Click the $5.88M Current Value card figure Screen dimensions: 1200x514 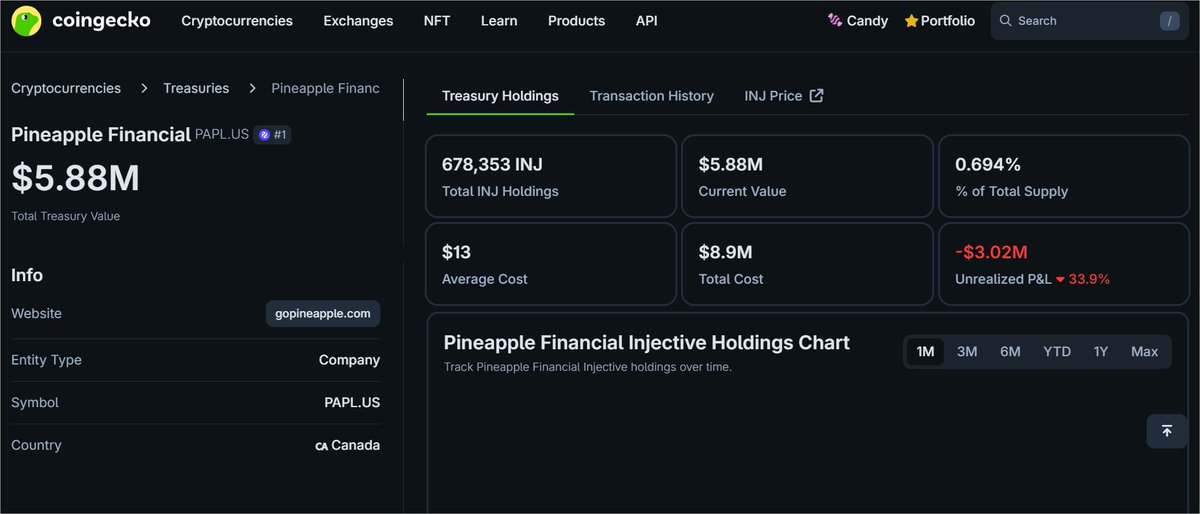730,165
